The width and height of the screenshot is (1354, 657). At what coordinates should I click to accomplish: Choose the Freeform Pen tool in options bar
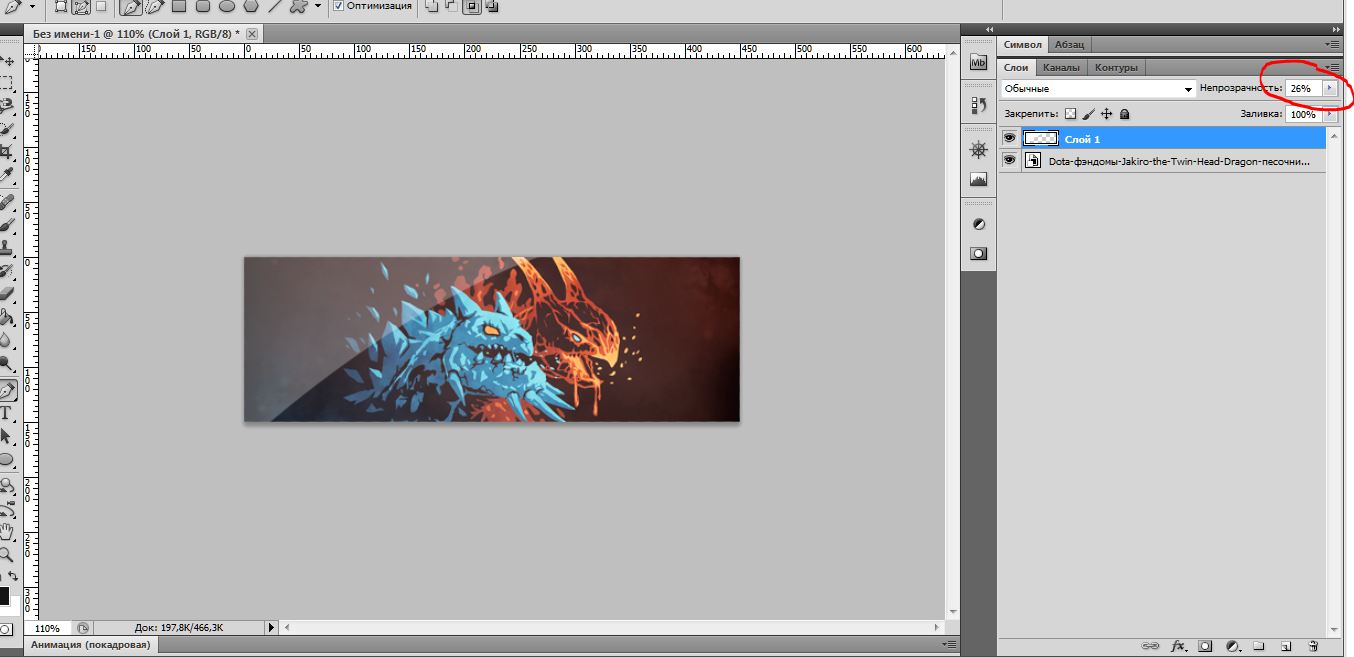155,6
